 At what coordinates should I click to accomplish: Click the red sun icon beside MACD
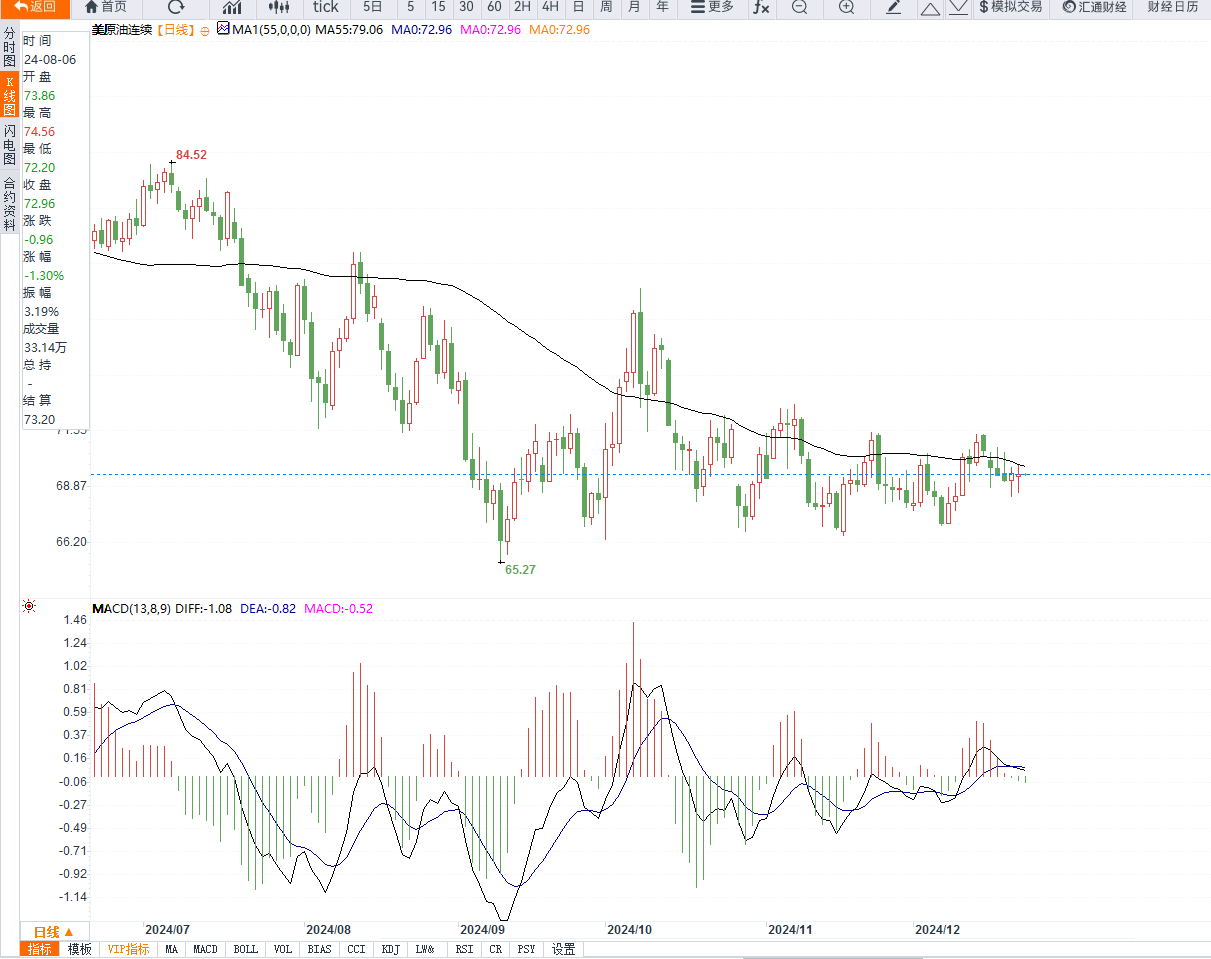coord(29,606)
